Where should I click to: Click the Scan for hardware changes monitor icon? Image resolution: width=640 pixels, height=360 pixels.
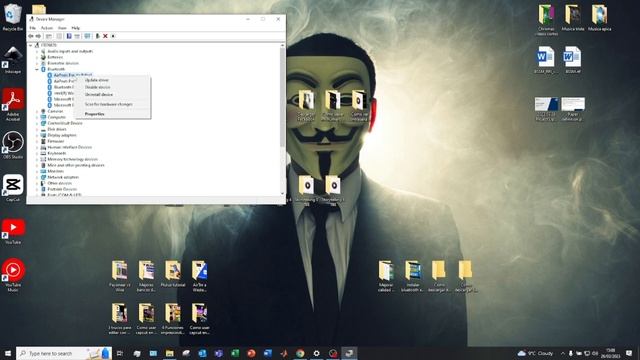(x=87, y=36)
